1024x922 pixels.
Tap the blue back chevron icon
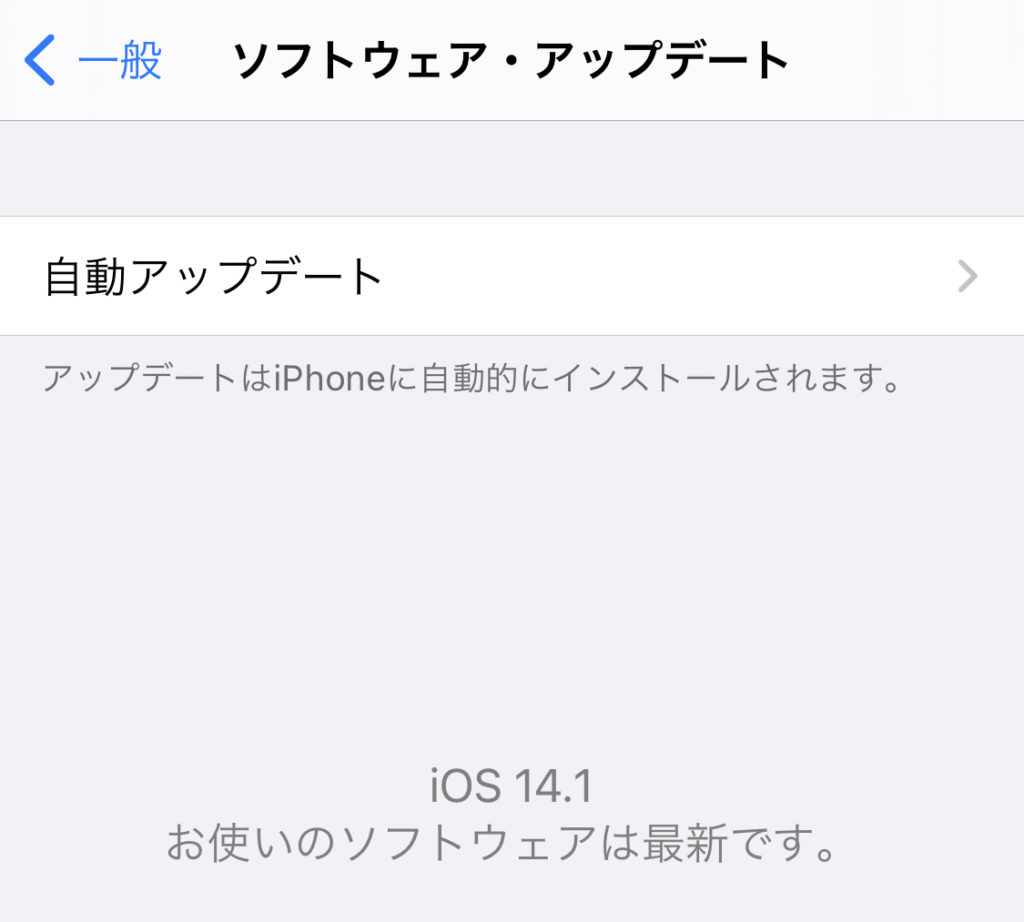[x=40, y=60]
